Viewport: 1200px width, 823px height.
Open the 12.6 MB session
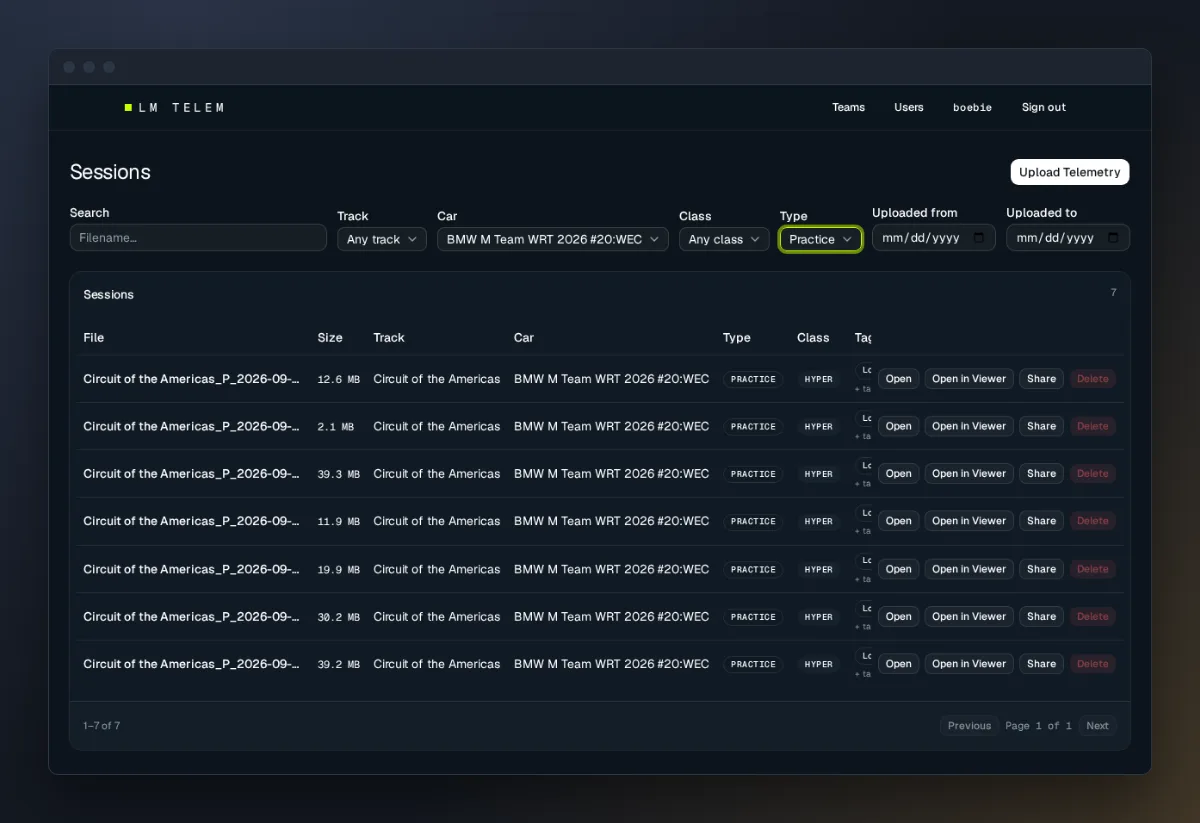click(x=898, y=379)
